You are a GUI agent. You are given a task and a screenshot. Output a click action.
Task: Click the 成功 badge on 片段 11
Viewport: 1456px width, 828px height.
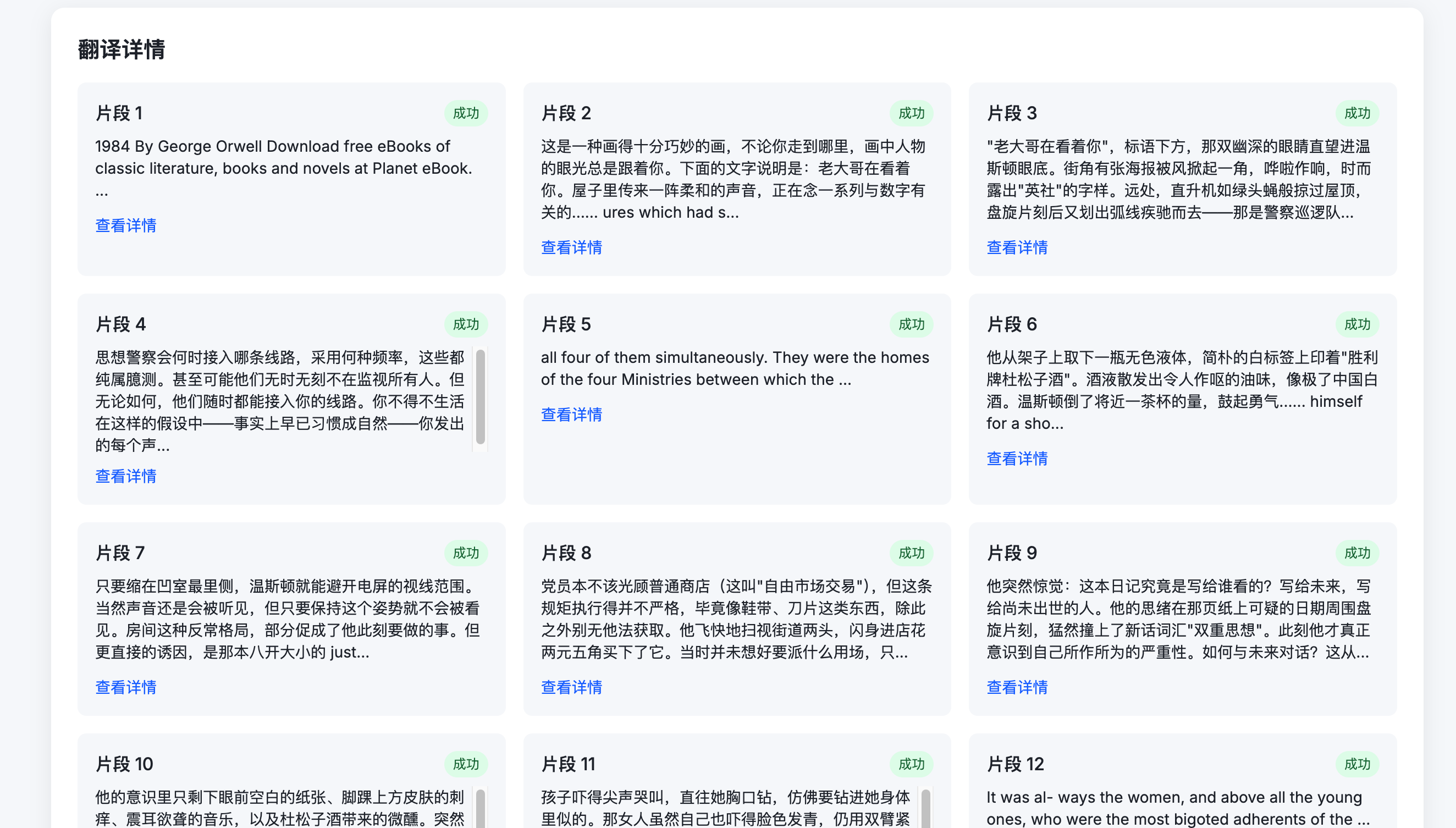click(x=911, y=764)
